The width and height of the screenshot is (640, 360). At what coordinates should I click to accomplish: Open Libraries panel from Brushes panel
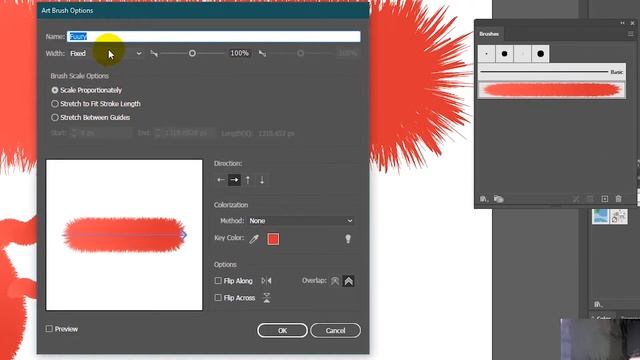pos(498,199)
